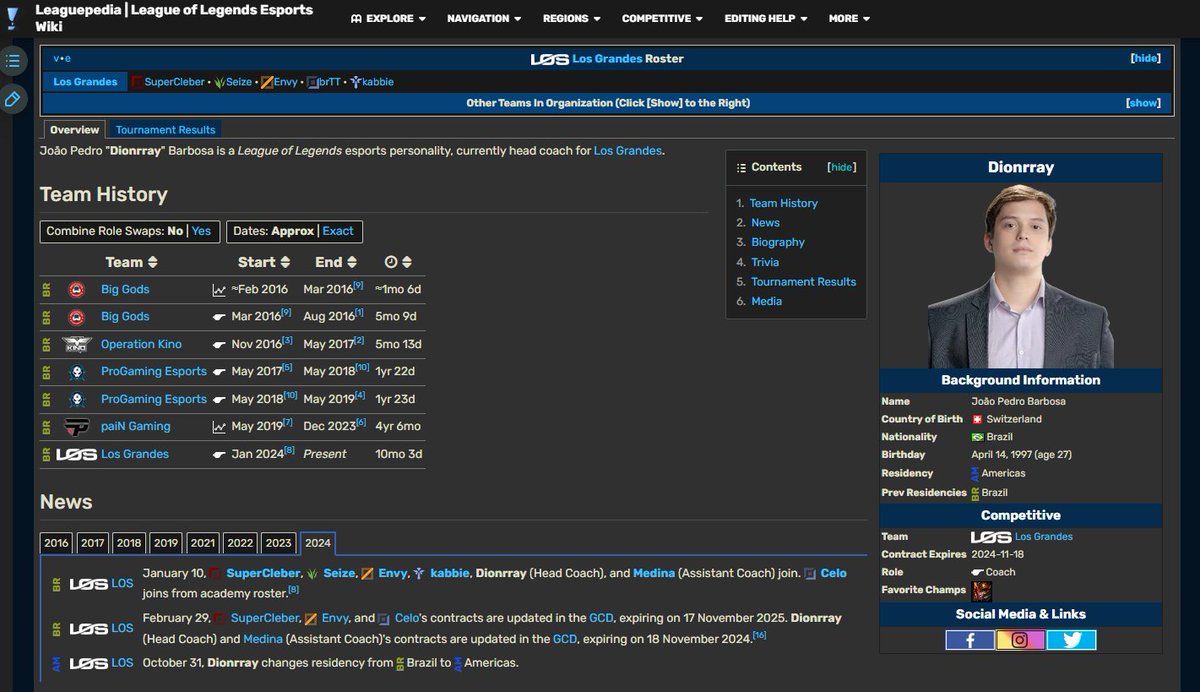1200x692 pixels.
Task: Select the Overview tab
Action: tap(75, 130)
